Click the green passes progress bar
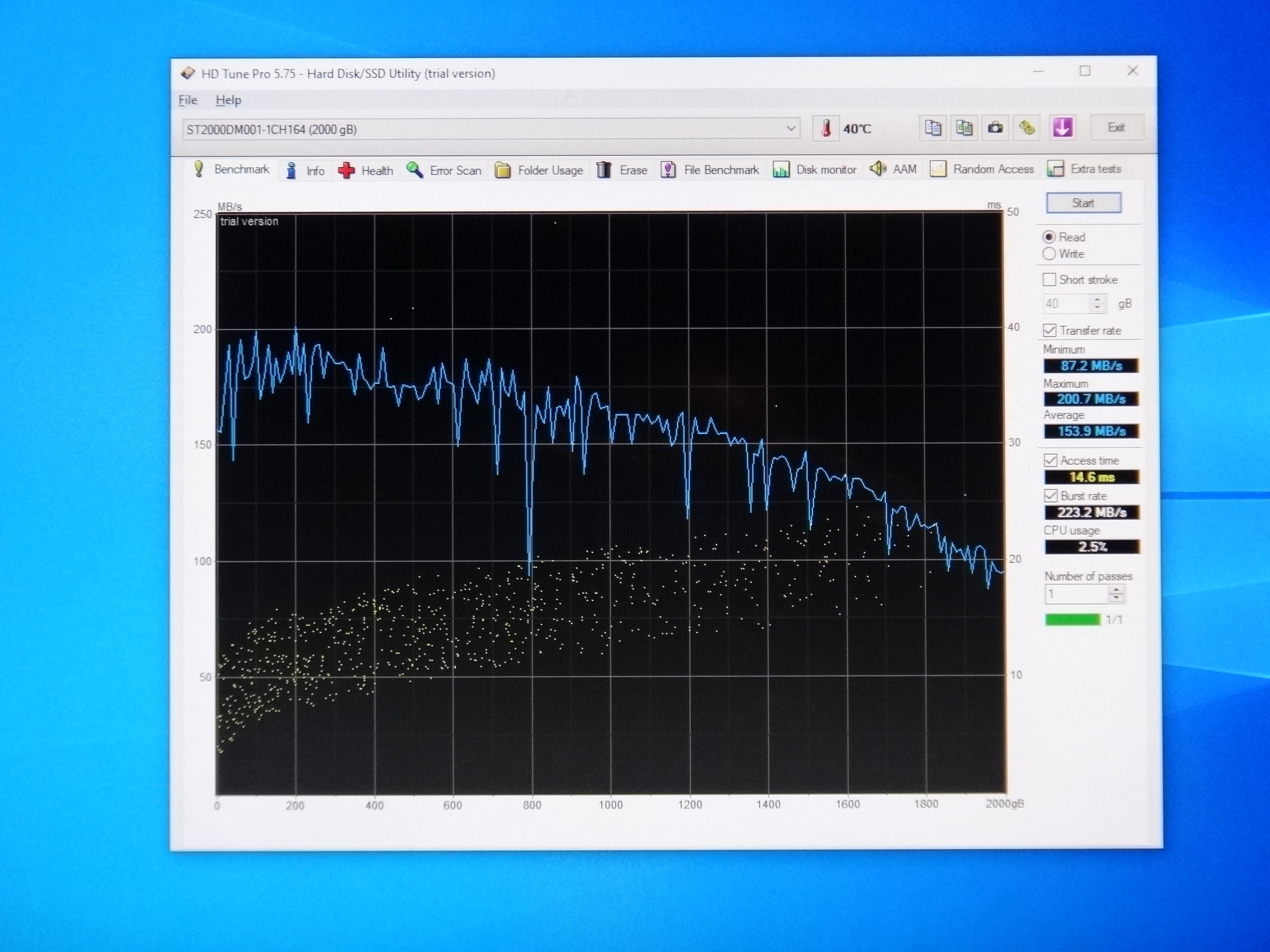 click(1072, 620)
